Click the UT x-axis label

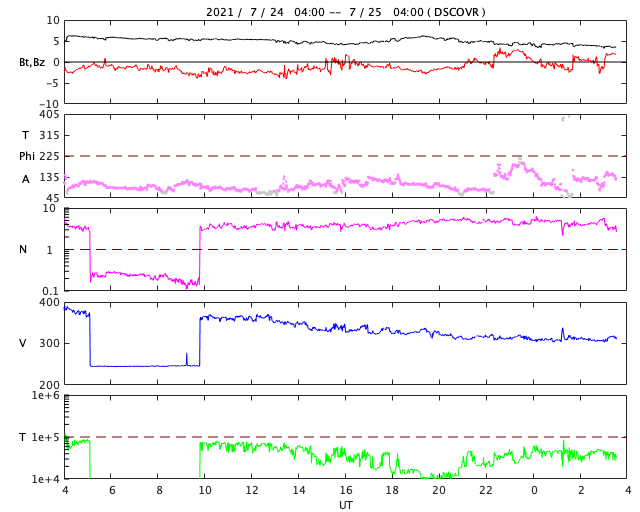click(x=346, y=505)
